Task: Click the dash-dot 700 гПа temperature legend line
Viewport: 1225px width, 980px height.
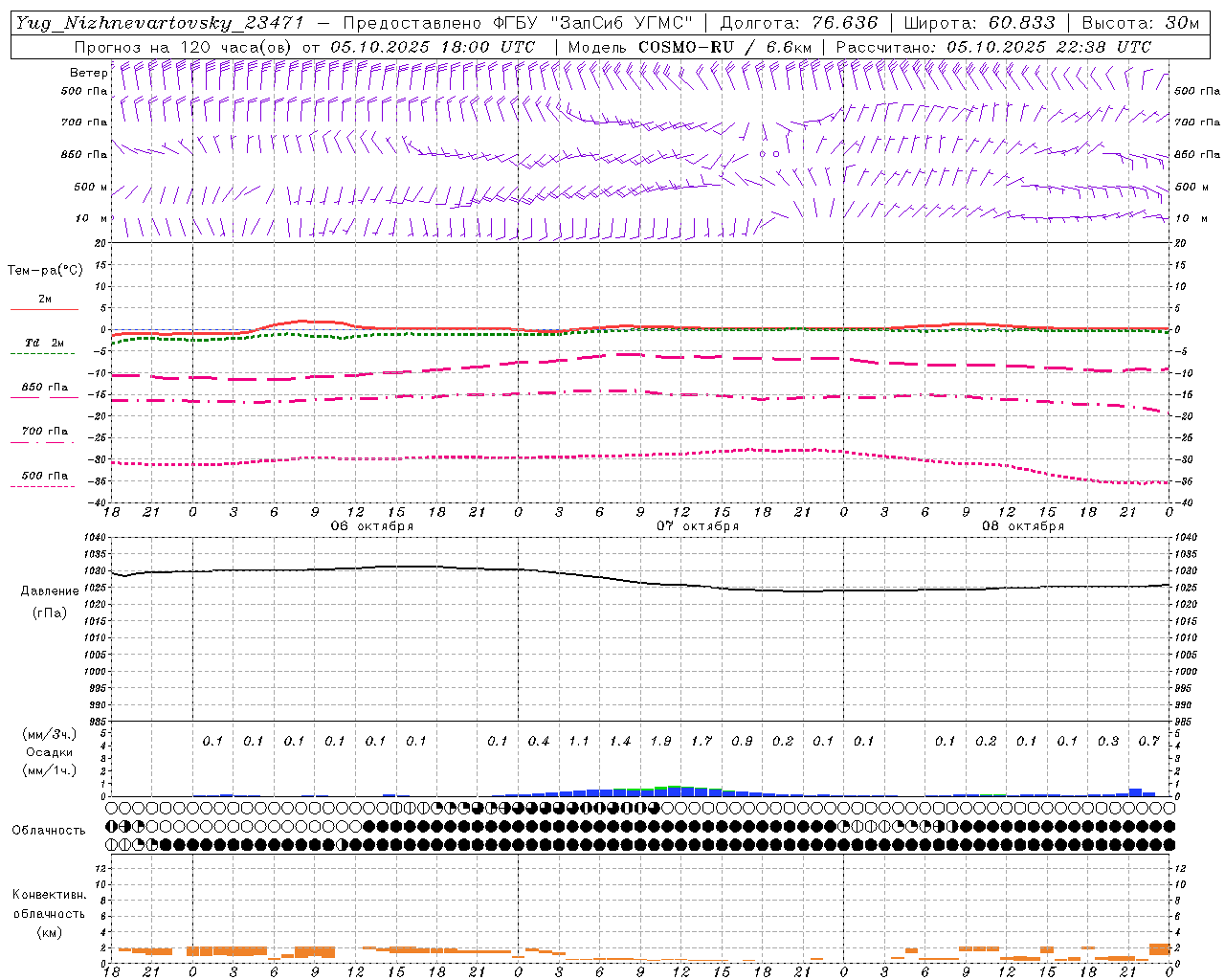Action: [x=44, y=441]
